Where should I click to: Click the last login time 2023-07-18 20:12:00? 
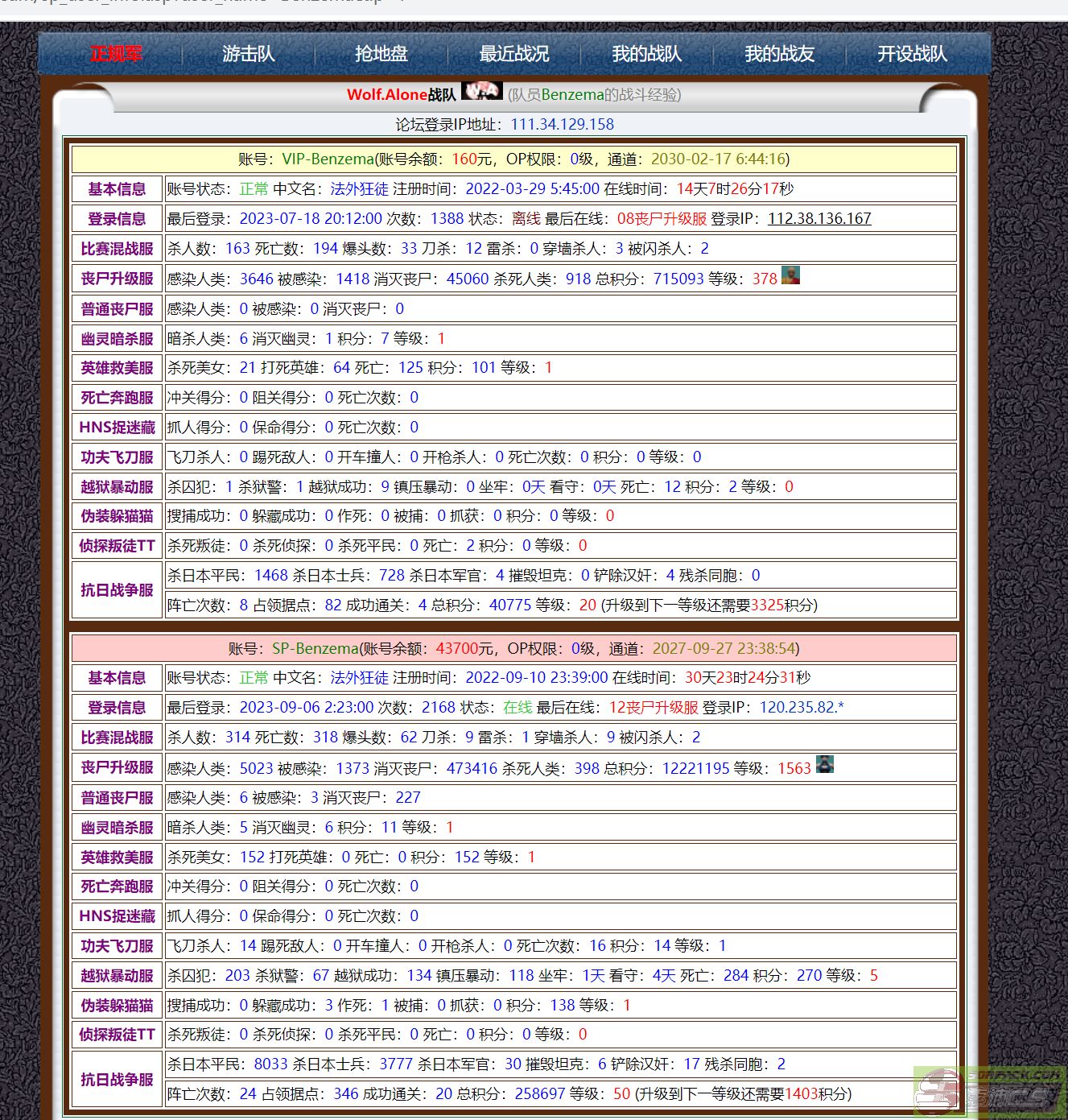pyautogui.click(x=311, y=218)
